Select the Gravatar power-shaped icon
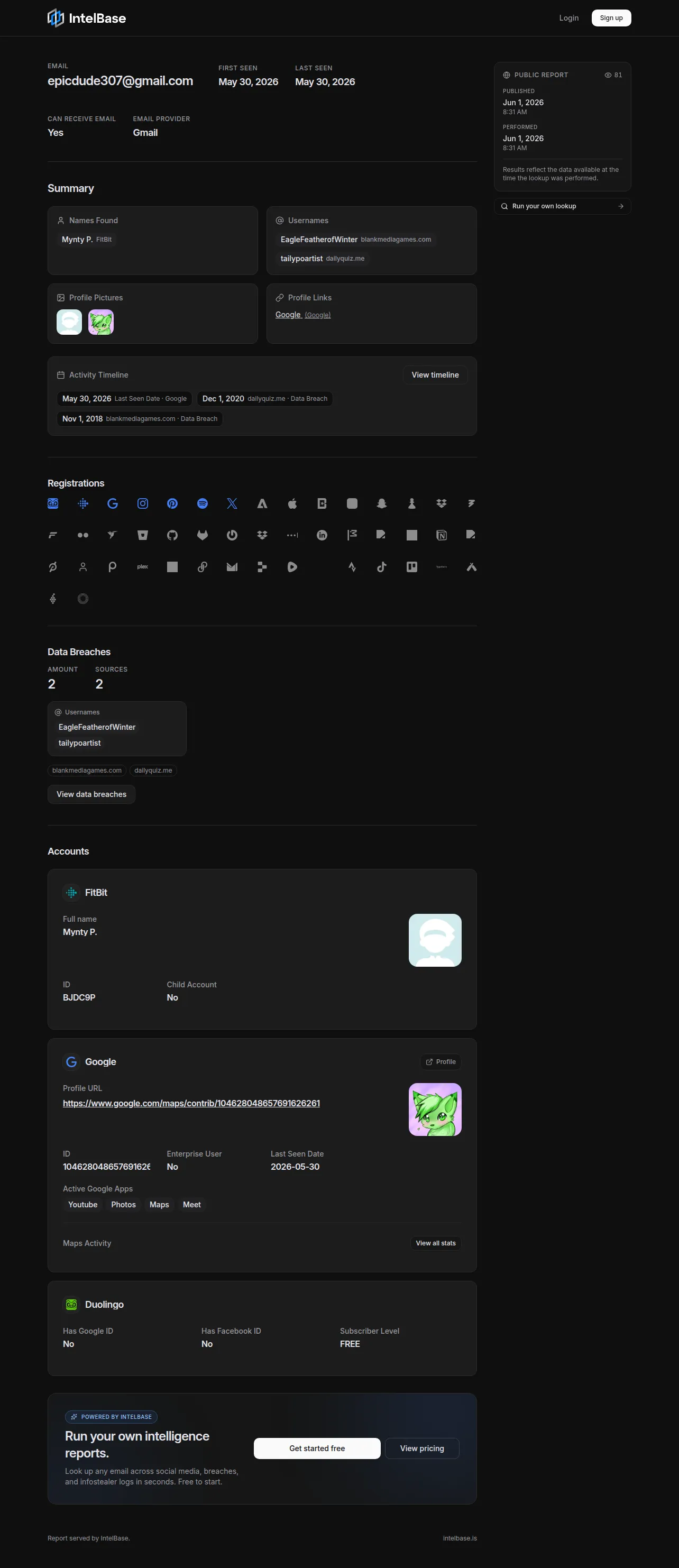Image resolution: width=679 pixels, height=1568 pixels. coord(233,535)
